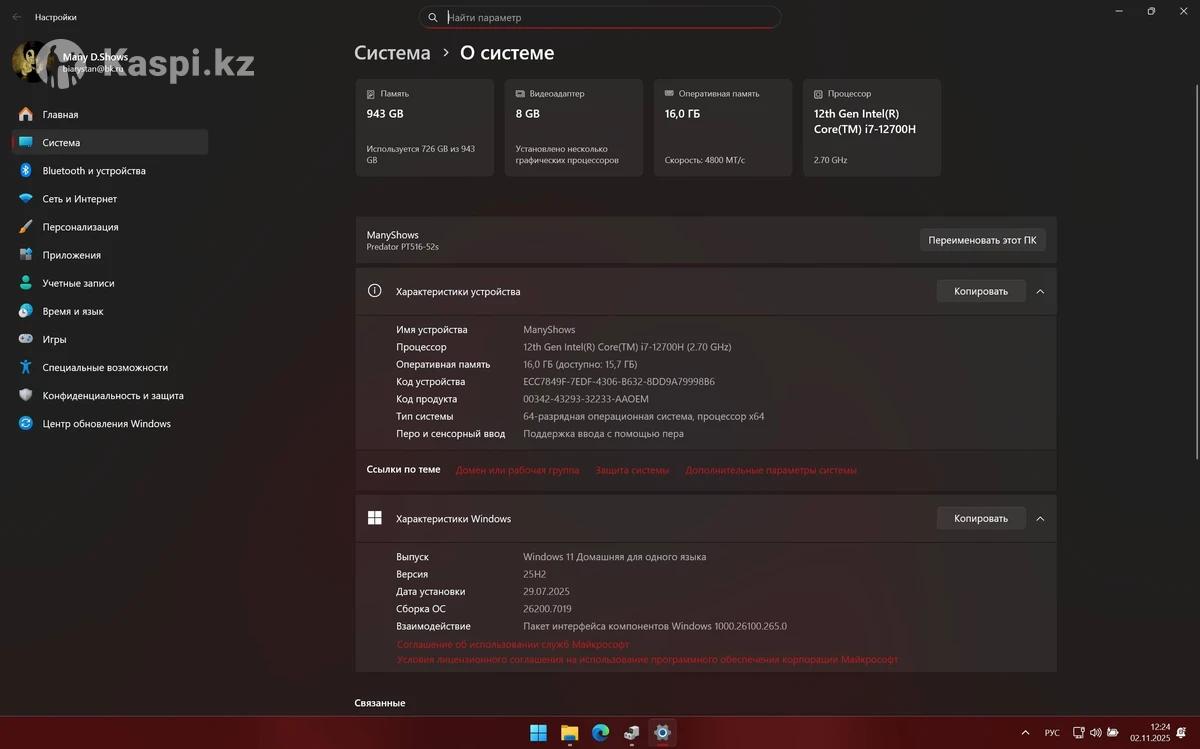
Task: Click the Найти параметр search field
Action: (x=610, y=18)
